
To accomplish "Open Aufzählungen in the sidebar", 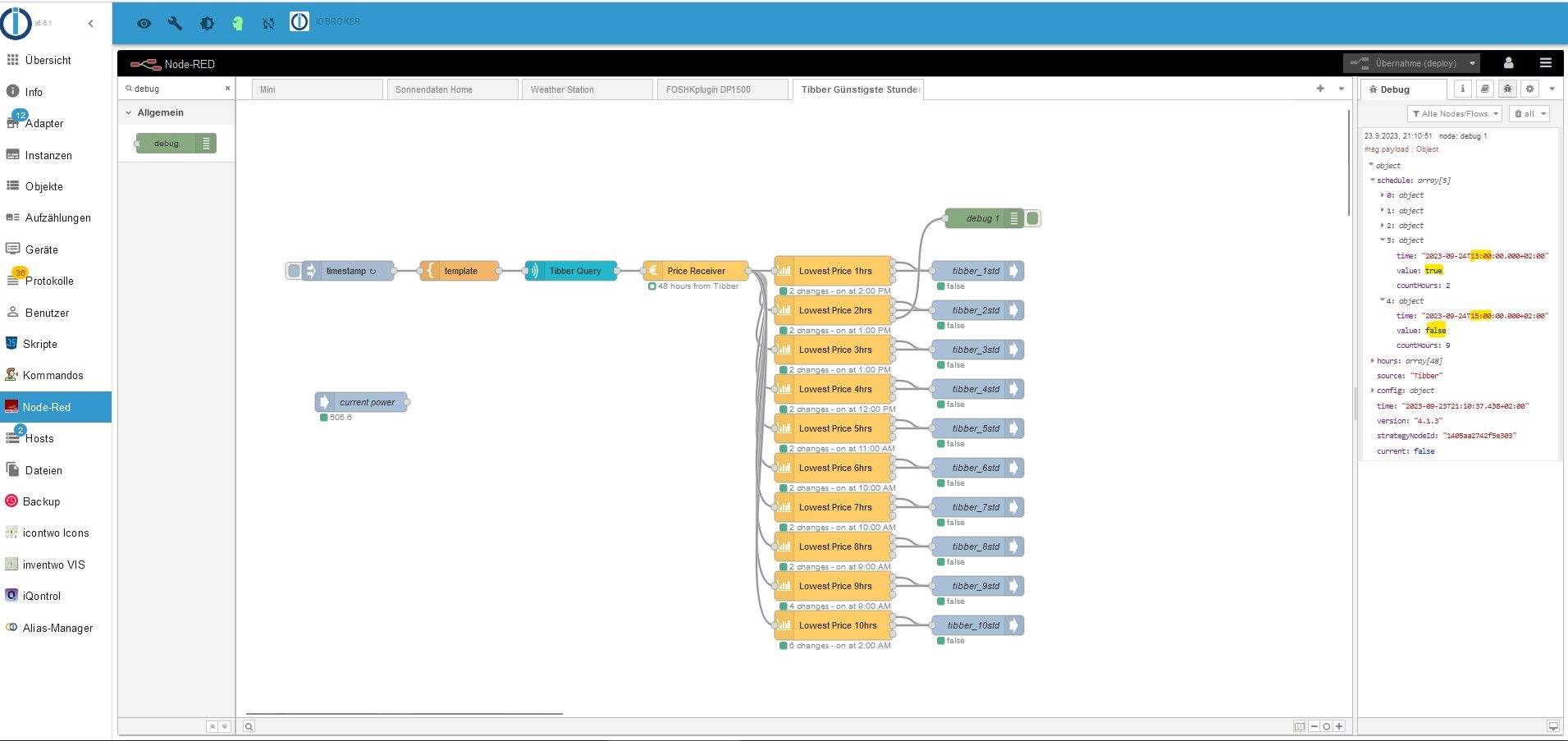I will [x=56, y=217].
